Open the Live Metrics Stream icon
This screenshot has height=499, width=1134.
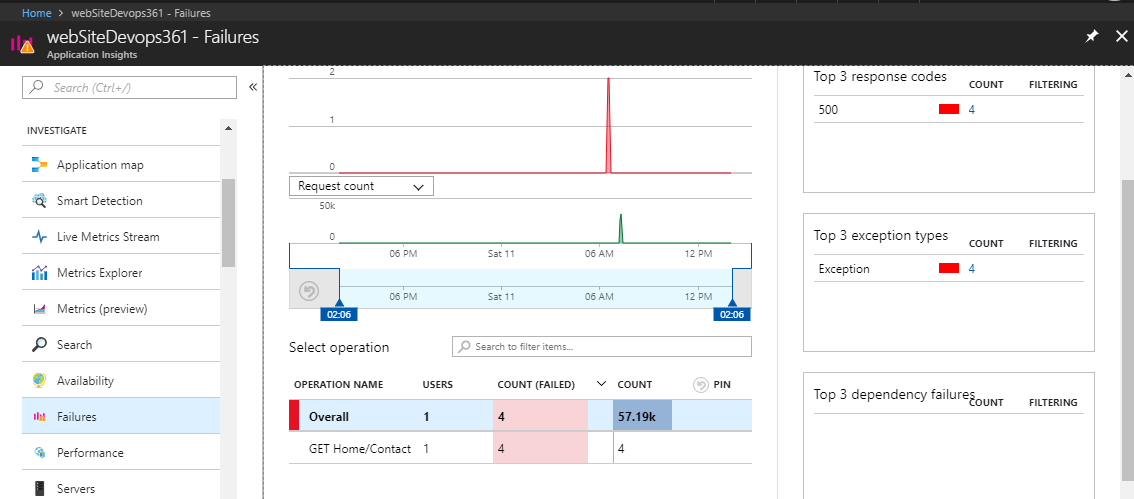(x=39, y=236)
